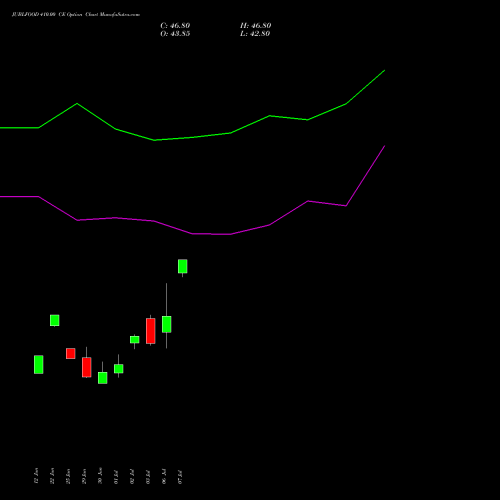
Task: Select the 03 Jul date label
Action: click(x=148, y=477)
